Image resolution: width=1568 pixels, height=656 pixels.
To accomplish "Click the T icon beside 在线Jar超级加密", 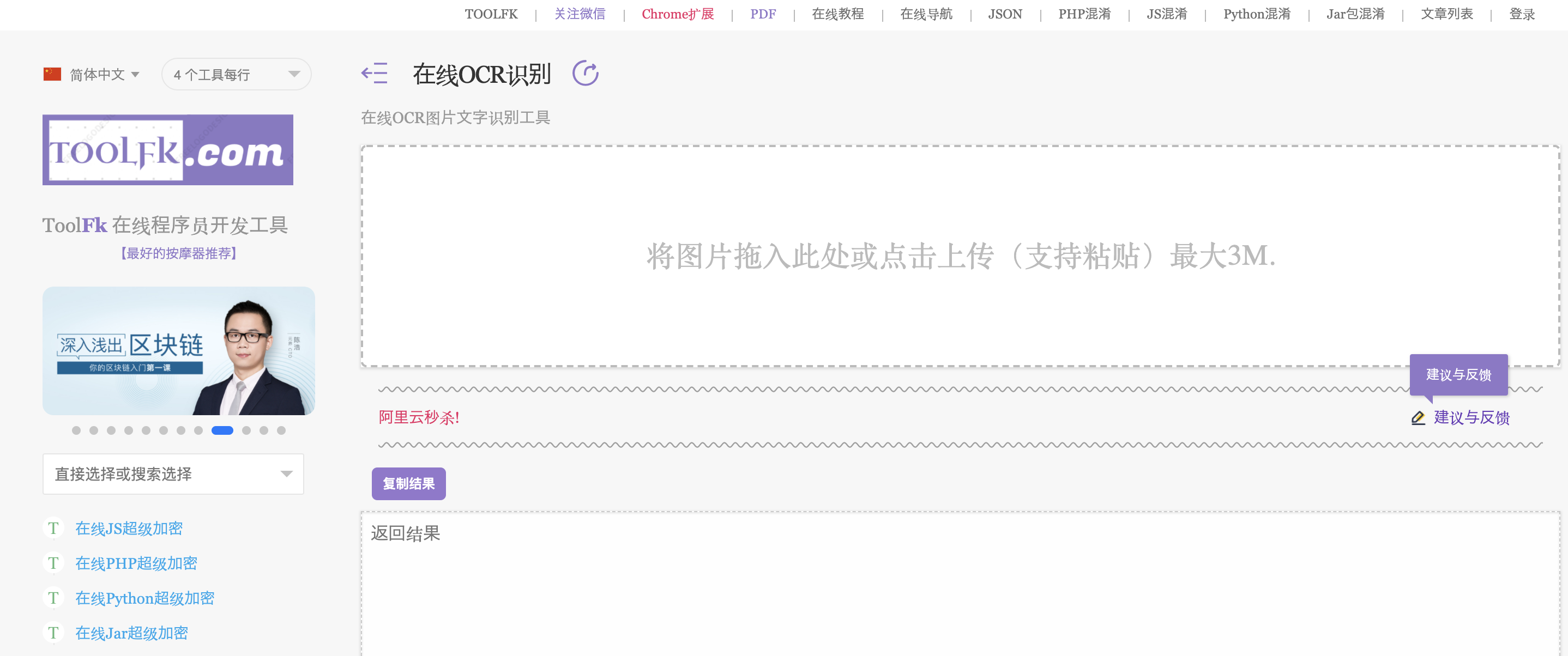I will point(53,632).
